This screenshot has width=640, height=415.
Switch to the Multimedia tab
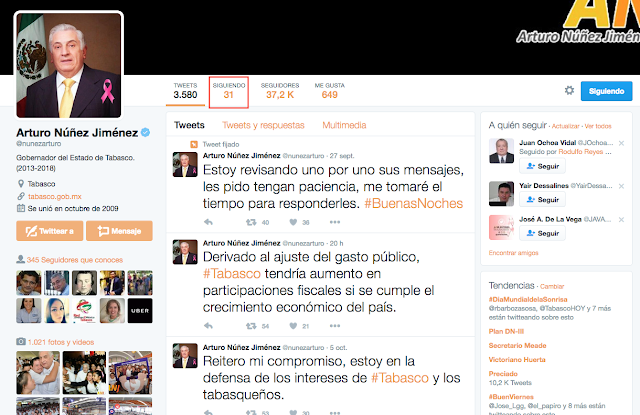[344, 125]
